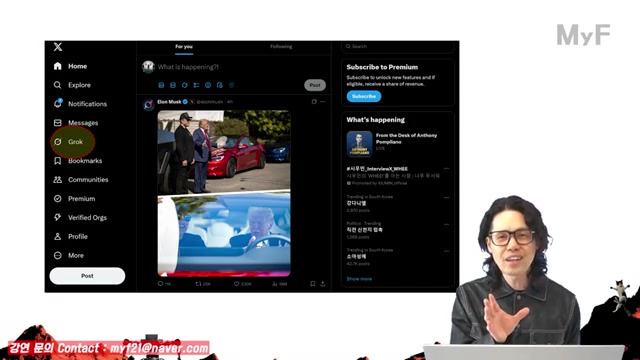Viewport: 640px width, 360px height.
Task: Click the GIF icon in composer
Action: (173, 85)
